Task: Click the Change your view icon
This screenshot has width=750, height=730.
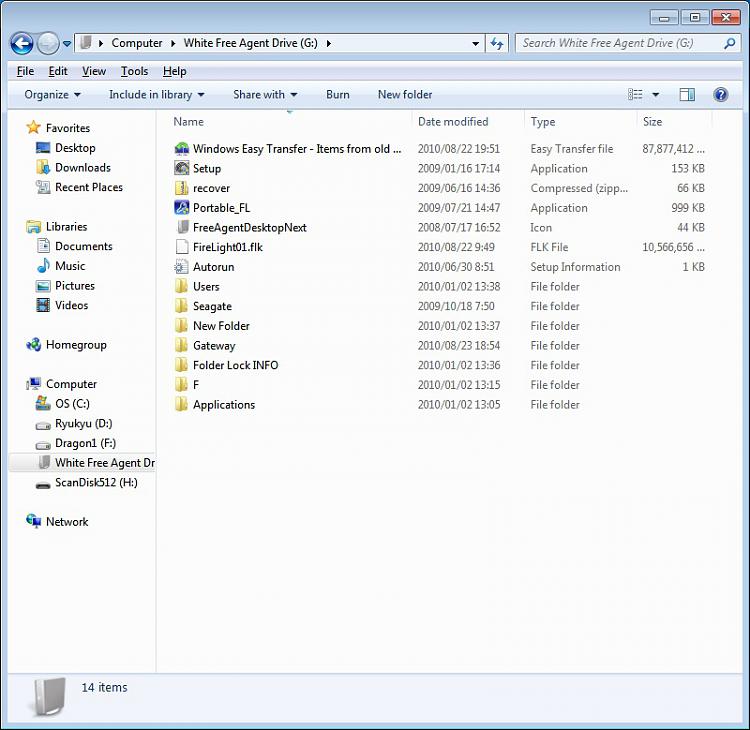Action: pos(635,94)
